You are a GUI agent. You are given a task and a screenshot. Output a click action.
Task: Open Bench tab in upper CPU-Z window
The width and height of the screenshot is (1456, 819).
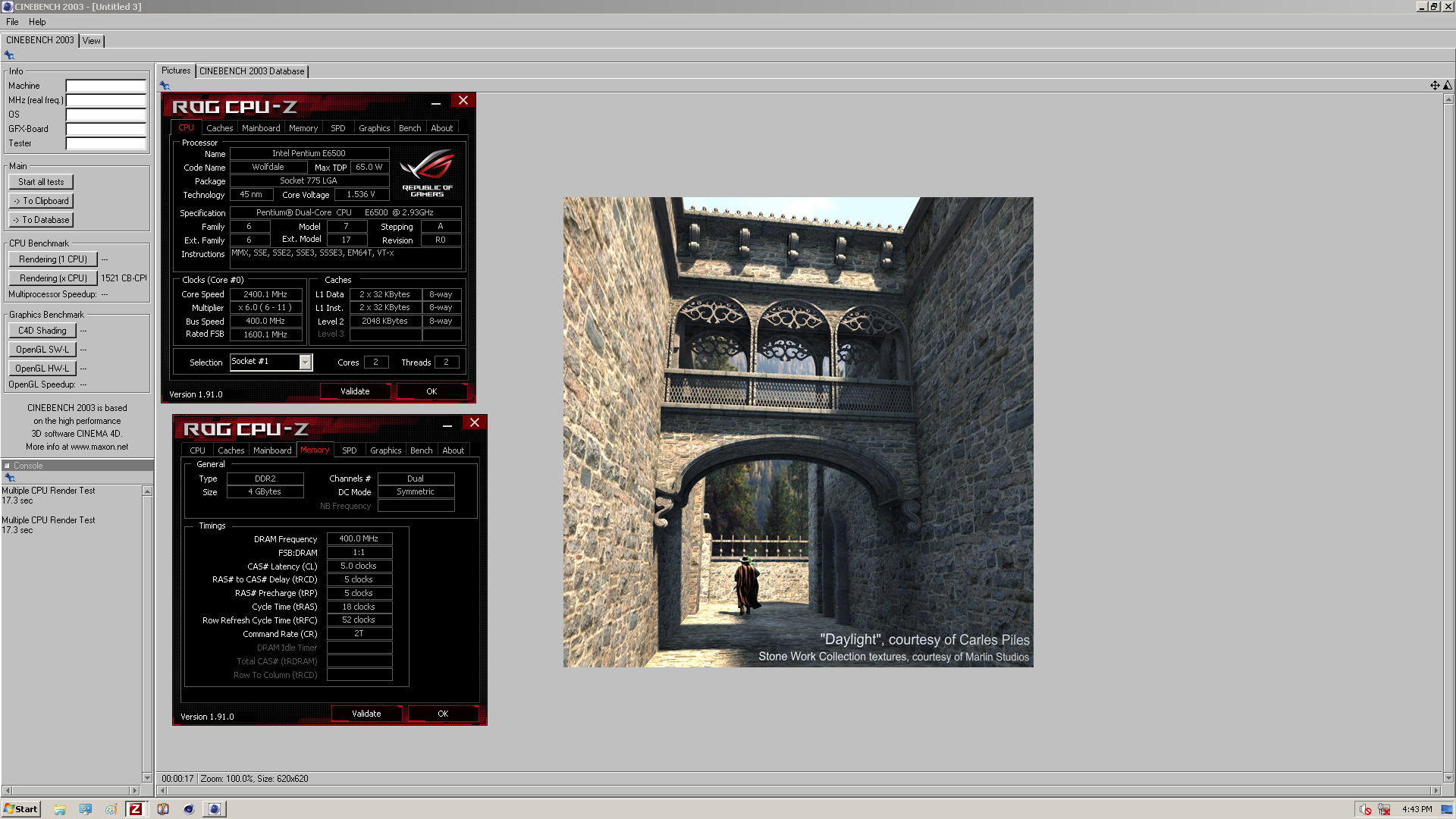click(x=410, y=128)
